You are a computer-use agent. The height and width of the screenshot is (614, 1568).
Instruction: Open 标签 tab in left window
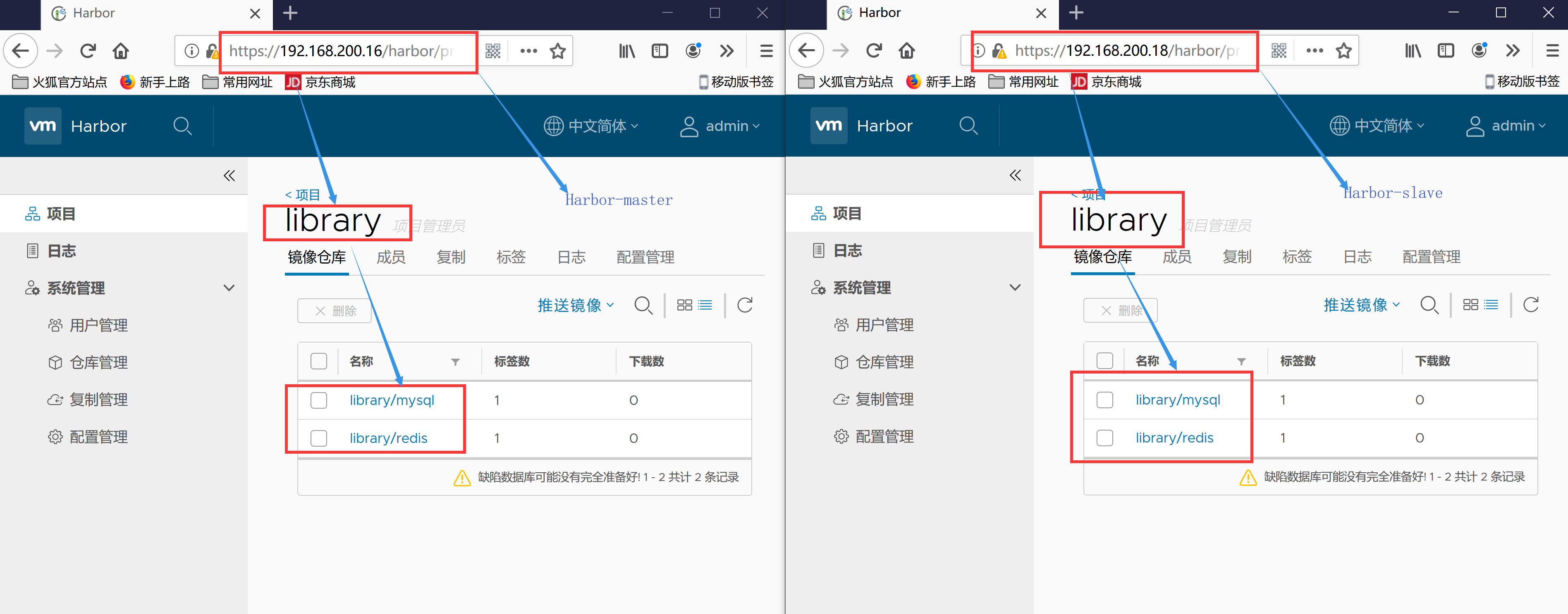[x=511, y=257]
